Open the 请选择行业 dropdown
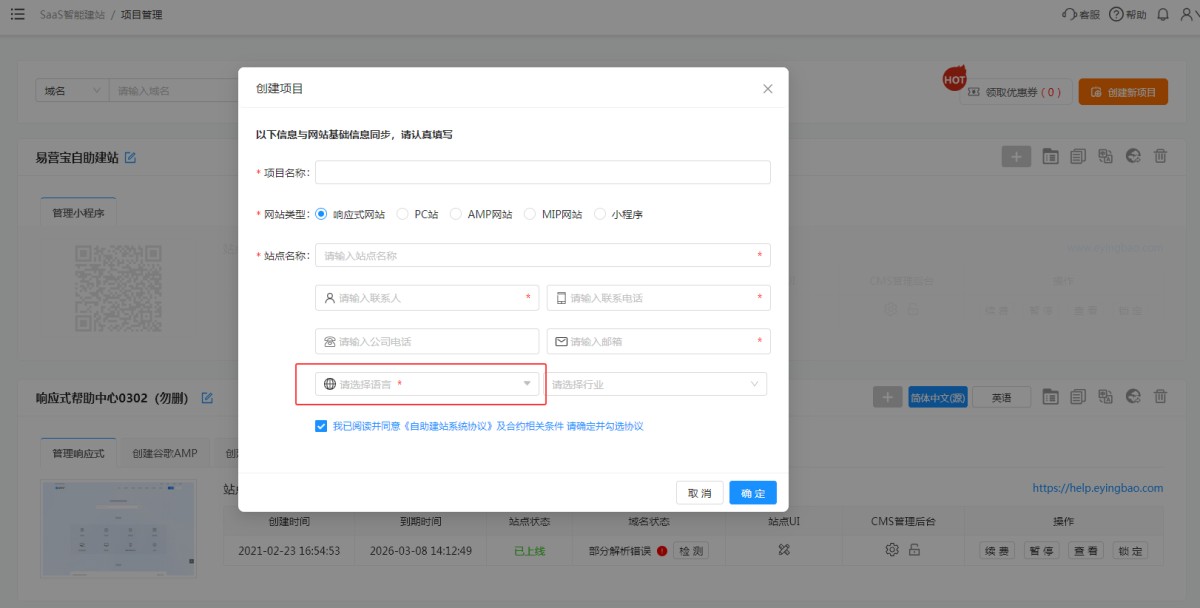The width and height of the screenshot is (1200, 608). click(657, 384)
